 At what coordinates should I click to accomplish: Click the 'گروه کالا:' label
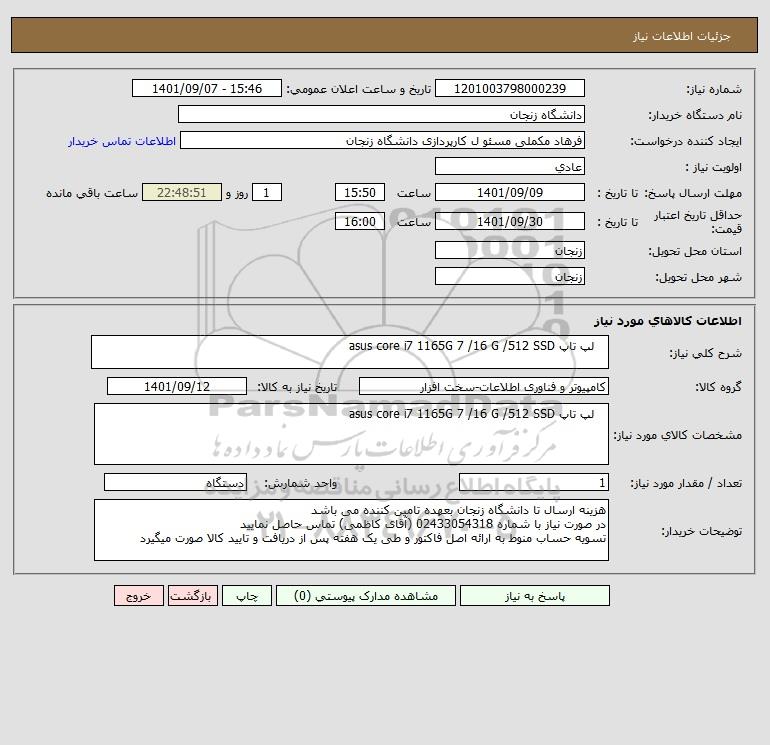[x=718, y=387]
